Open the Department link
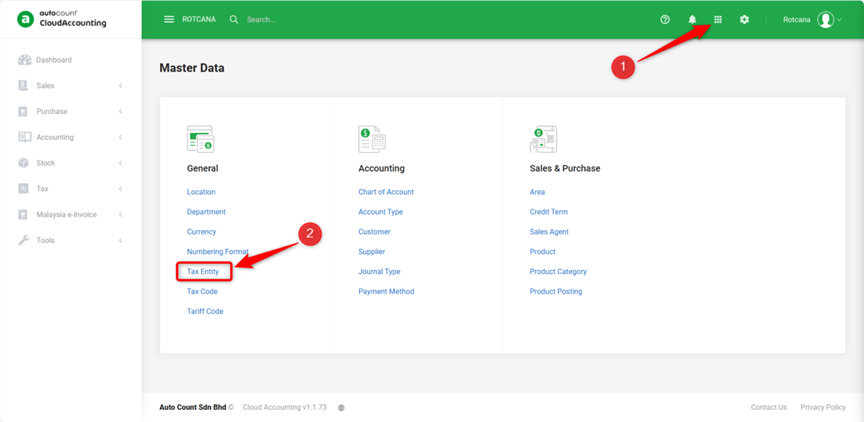This screenshot has width=864, height=422. (x=206, y=212)
